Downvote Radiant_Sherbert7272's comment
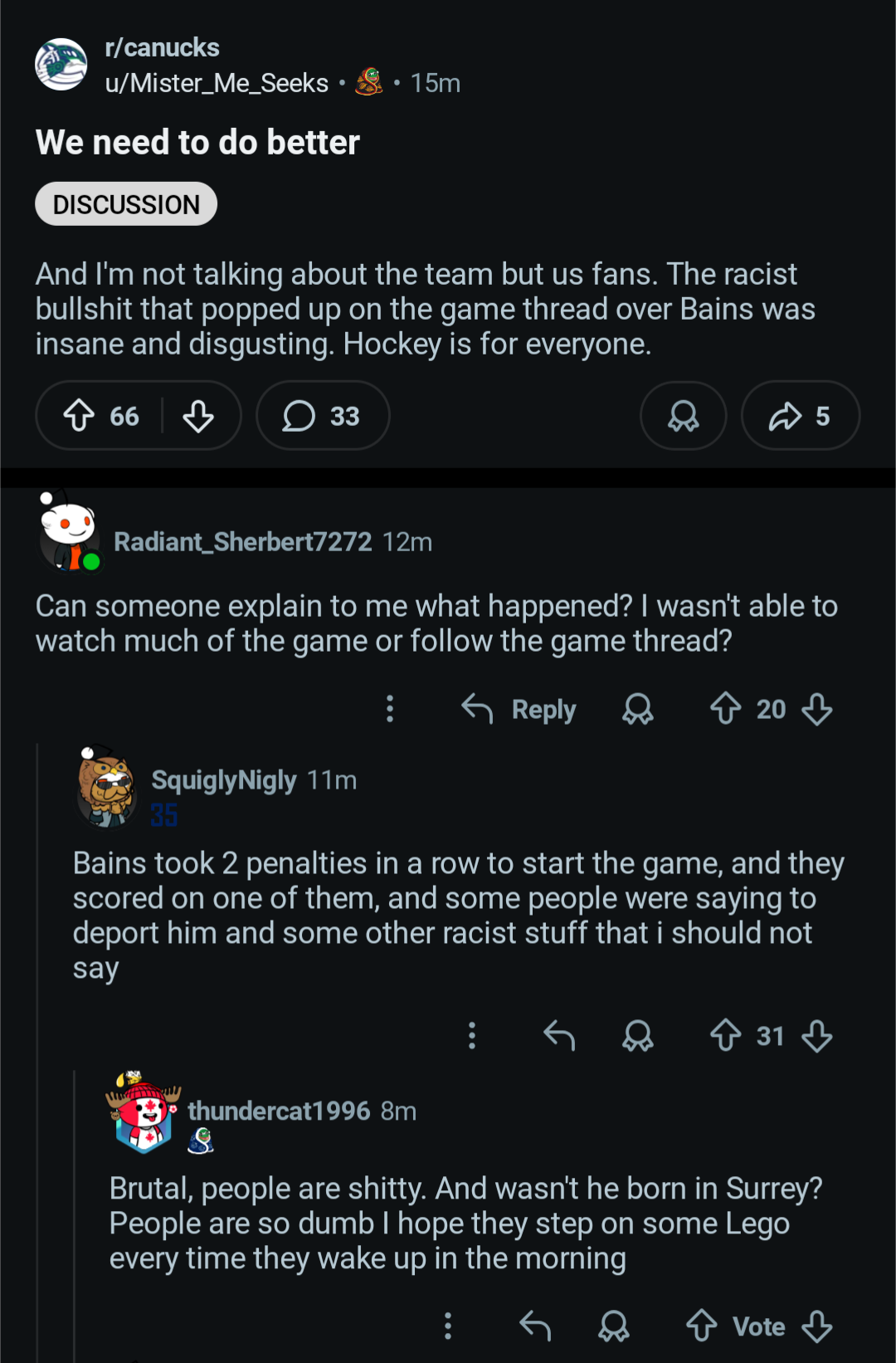 pyautogui.click(x=817, y=709)
